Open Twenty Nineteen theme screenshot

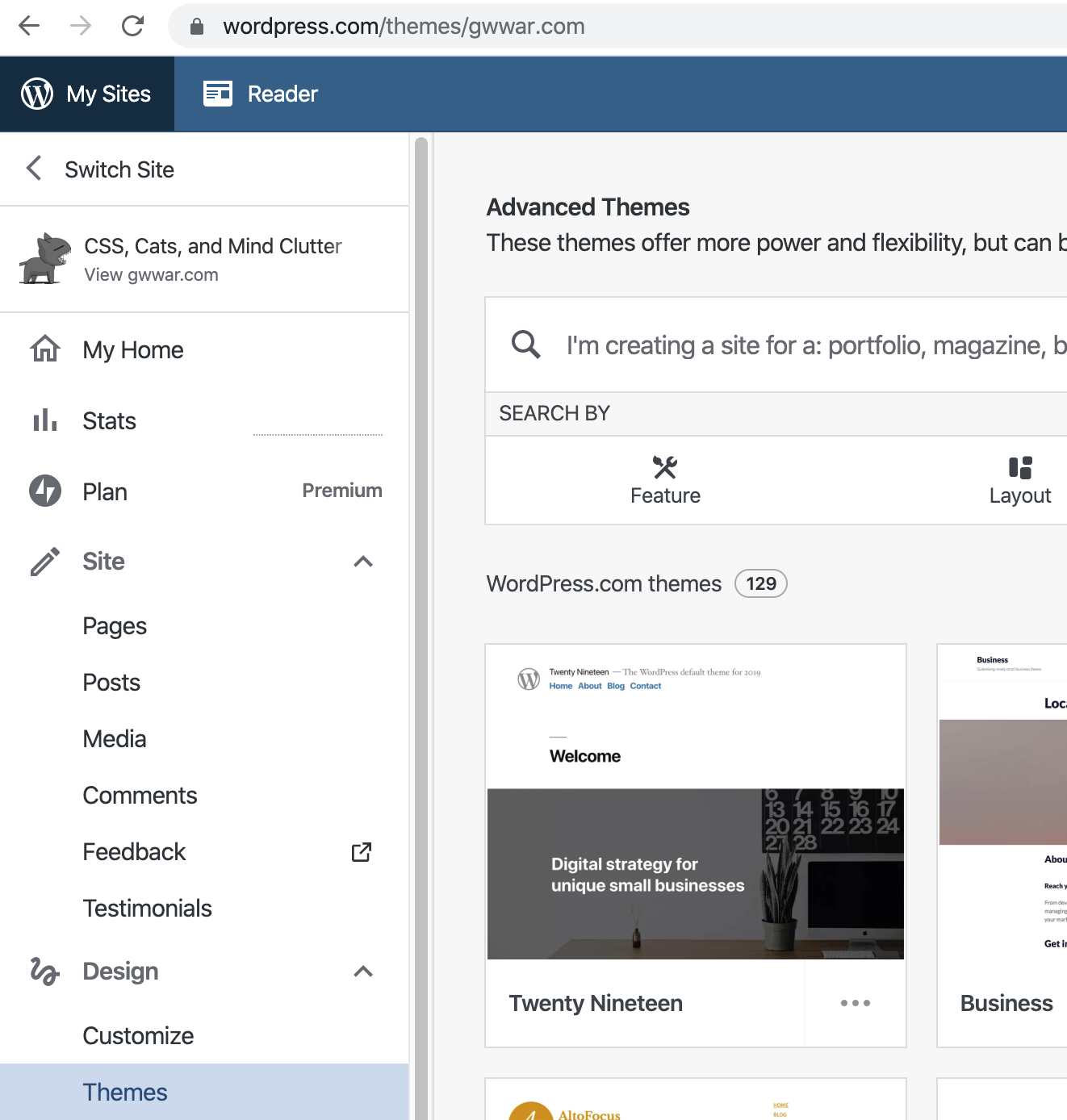click(x=696, y=802)
